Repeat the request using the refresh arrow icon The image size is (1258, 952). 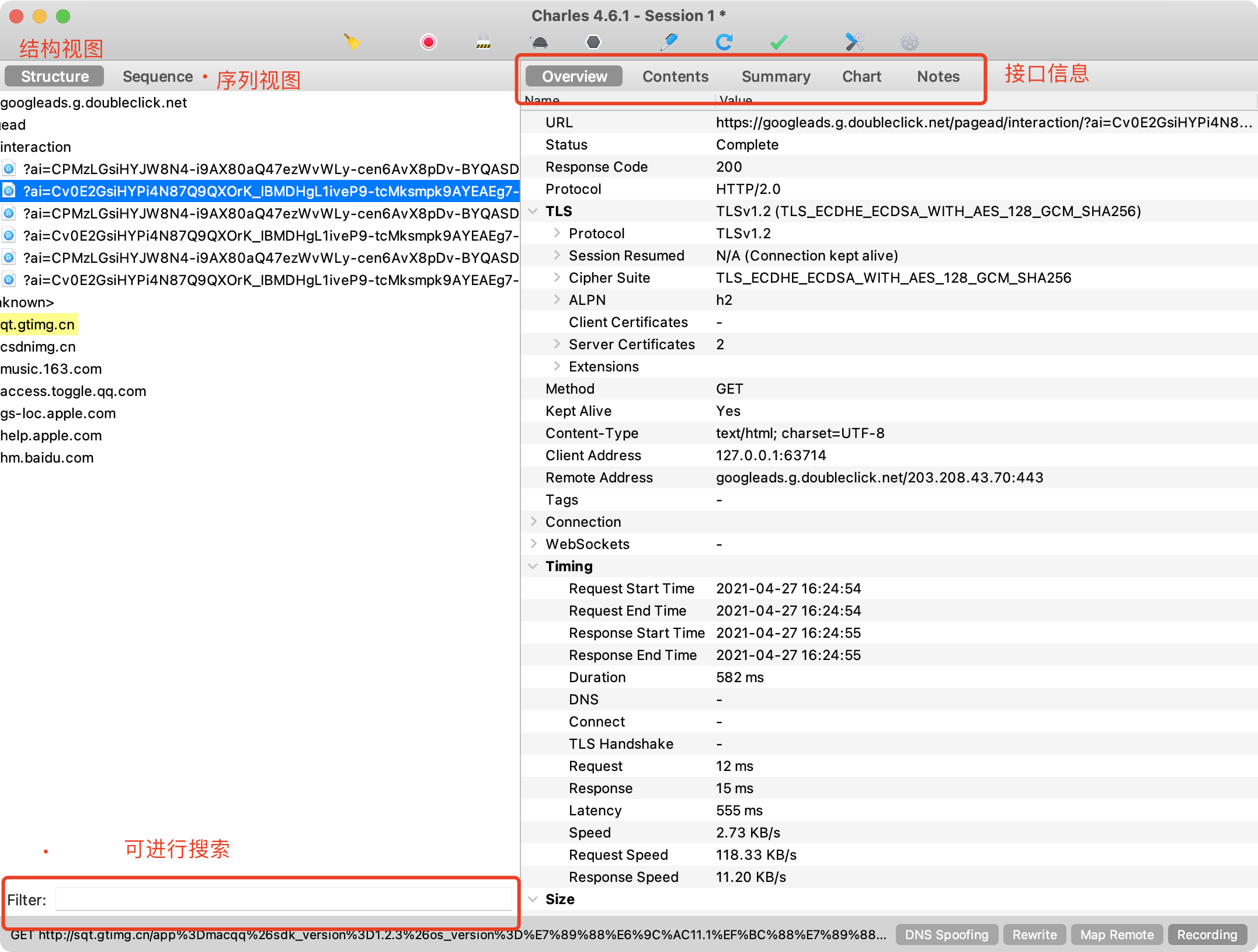[724, 42]
